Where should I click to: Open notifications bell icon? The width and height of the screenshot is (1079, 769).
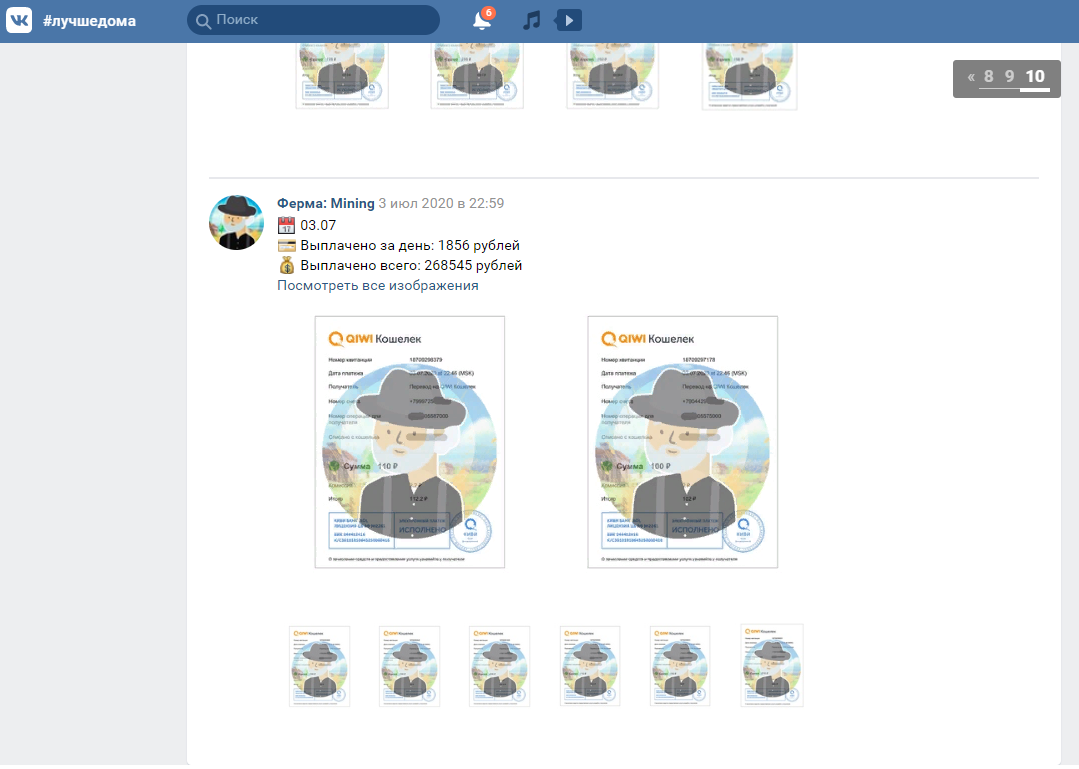coord(482,21)
